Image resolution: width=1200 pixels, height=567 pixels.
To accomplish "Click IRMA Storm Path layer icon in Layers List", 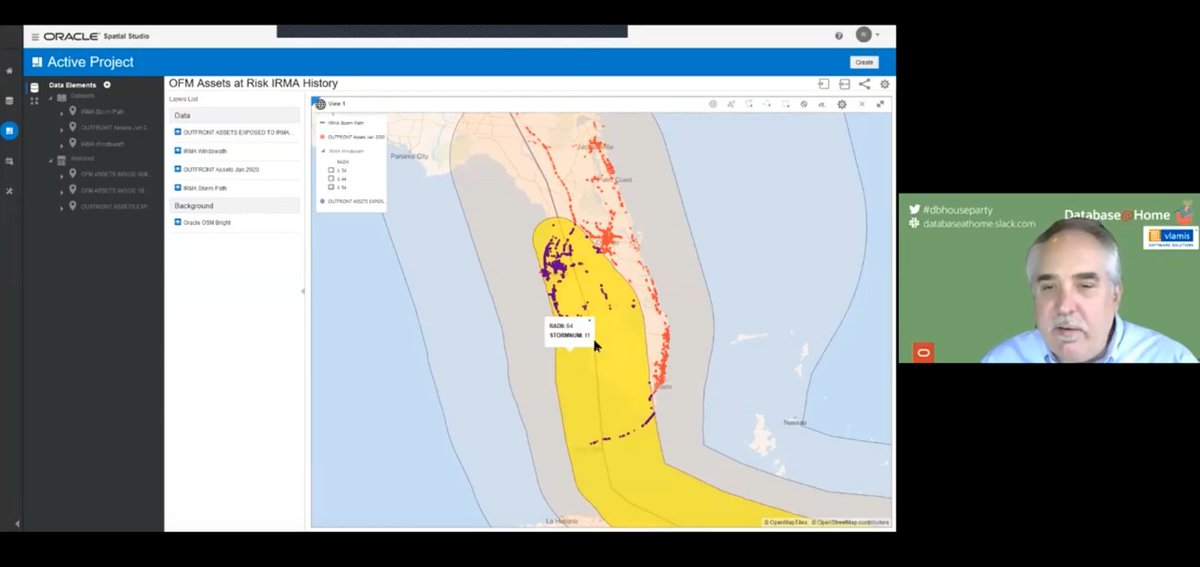I will (x=178, y=187).
